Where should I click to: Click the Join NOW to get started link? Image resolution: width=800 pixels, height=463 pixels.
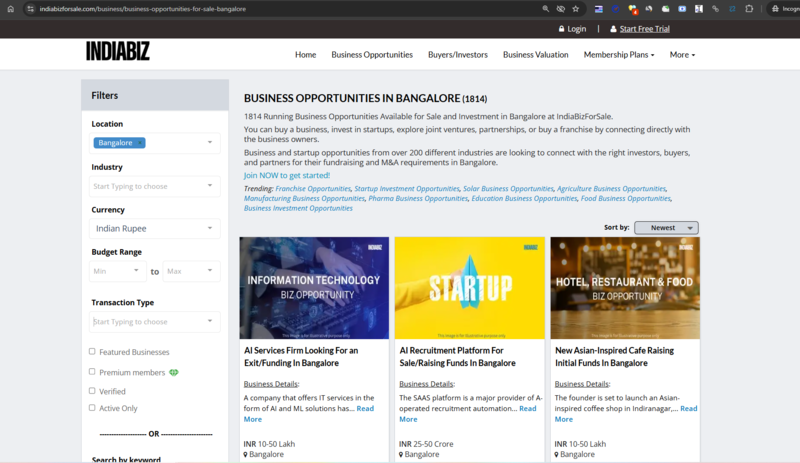coord(286,175)
